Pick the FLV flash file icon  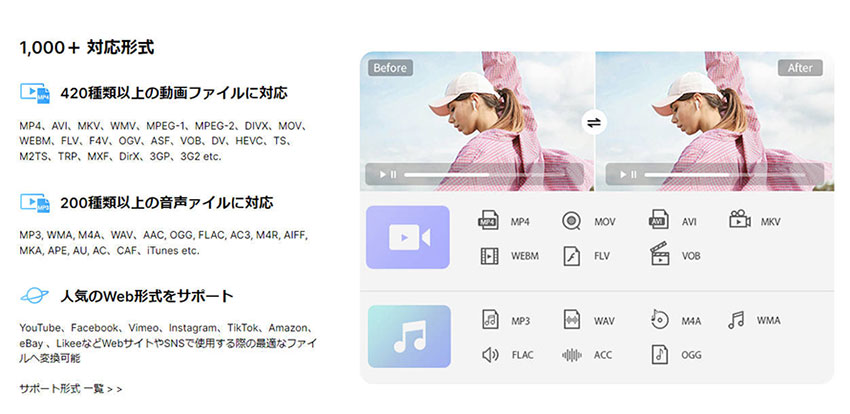[571, 256]
